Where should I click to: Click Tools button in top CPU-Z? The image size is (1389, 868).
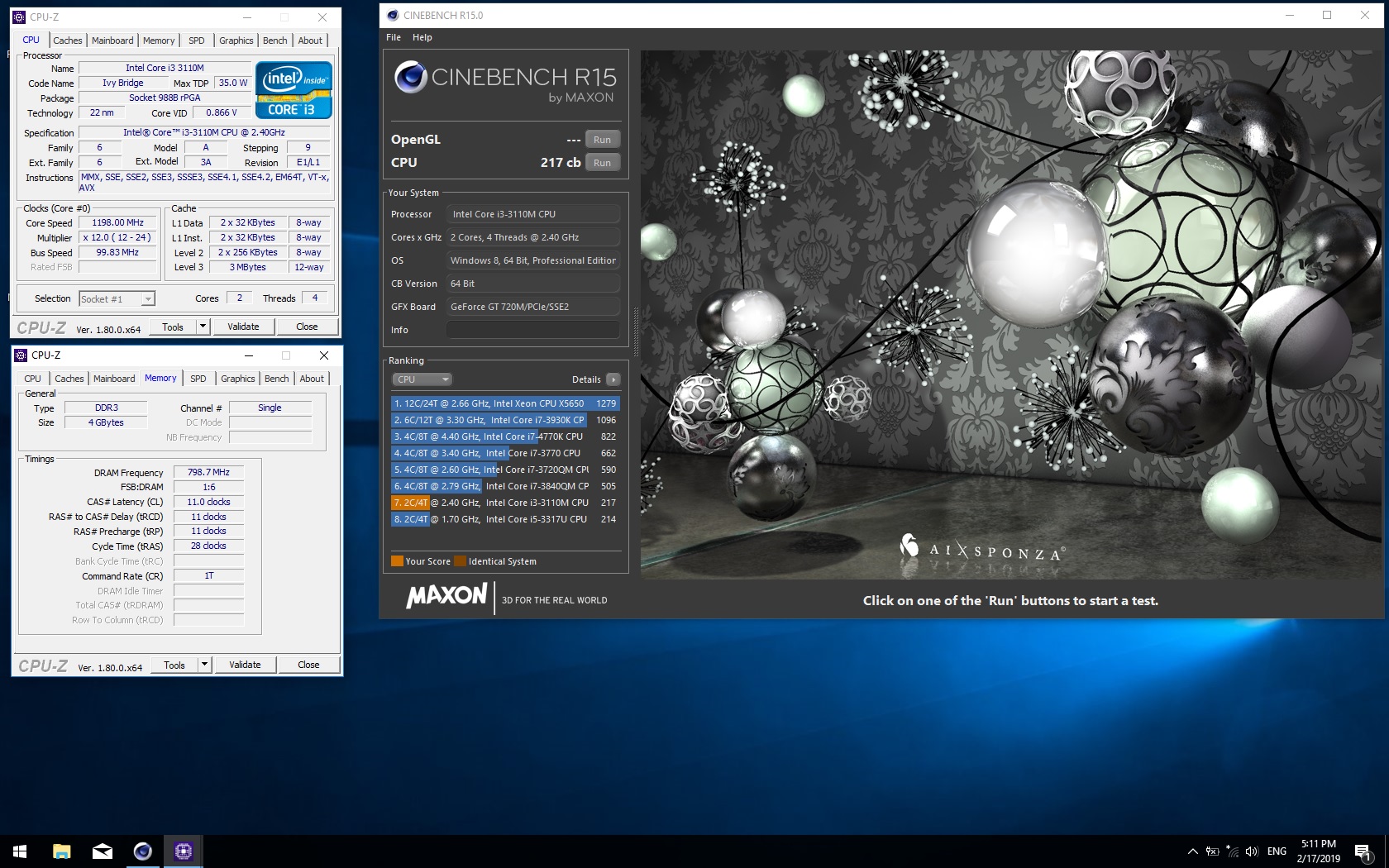[x=173, y=327]
